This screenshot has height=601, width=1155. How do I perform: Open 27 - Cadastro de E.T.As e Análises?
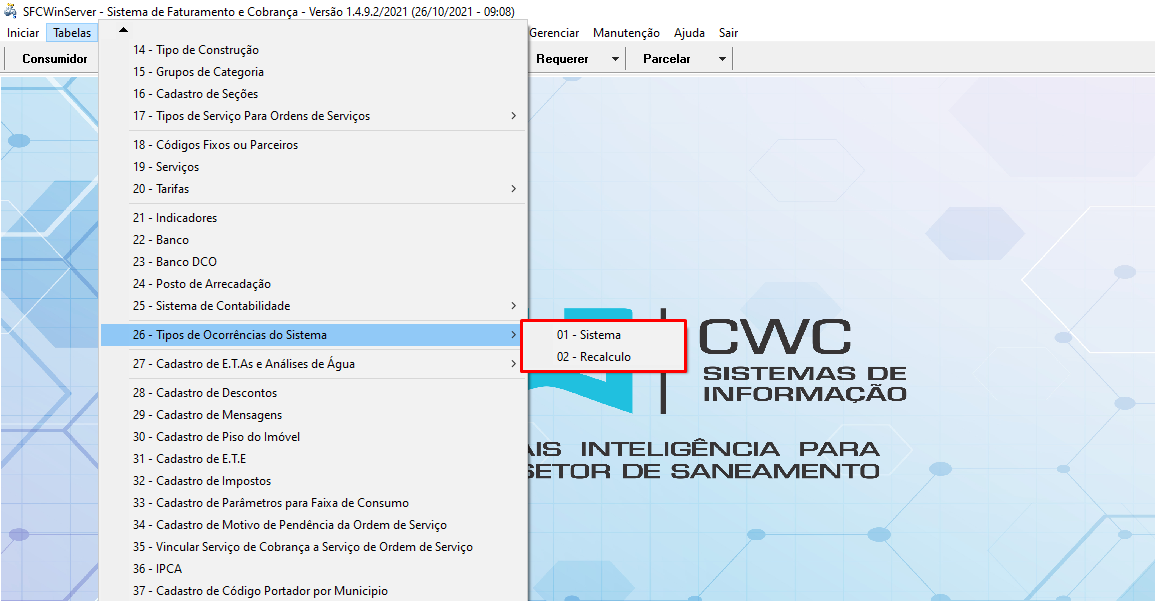(243, 364)
